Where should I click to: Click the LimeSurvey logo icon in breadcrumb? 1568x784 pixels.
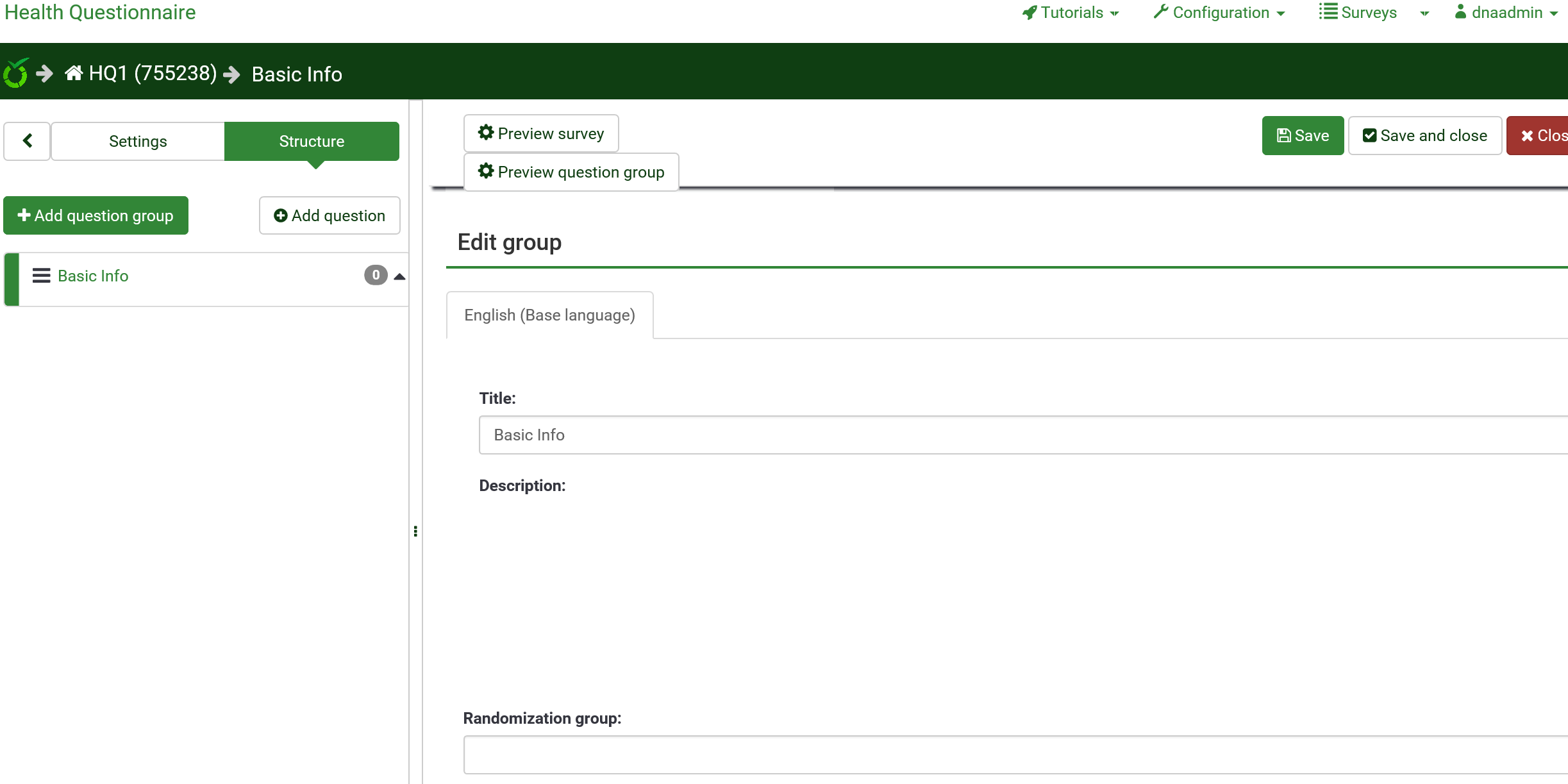(x=16, y=73)
